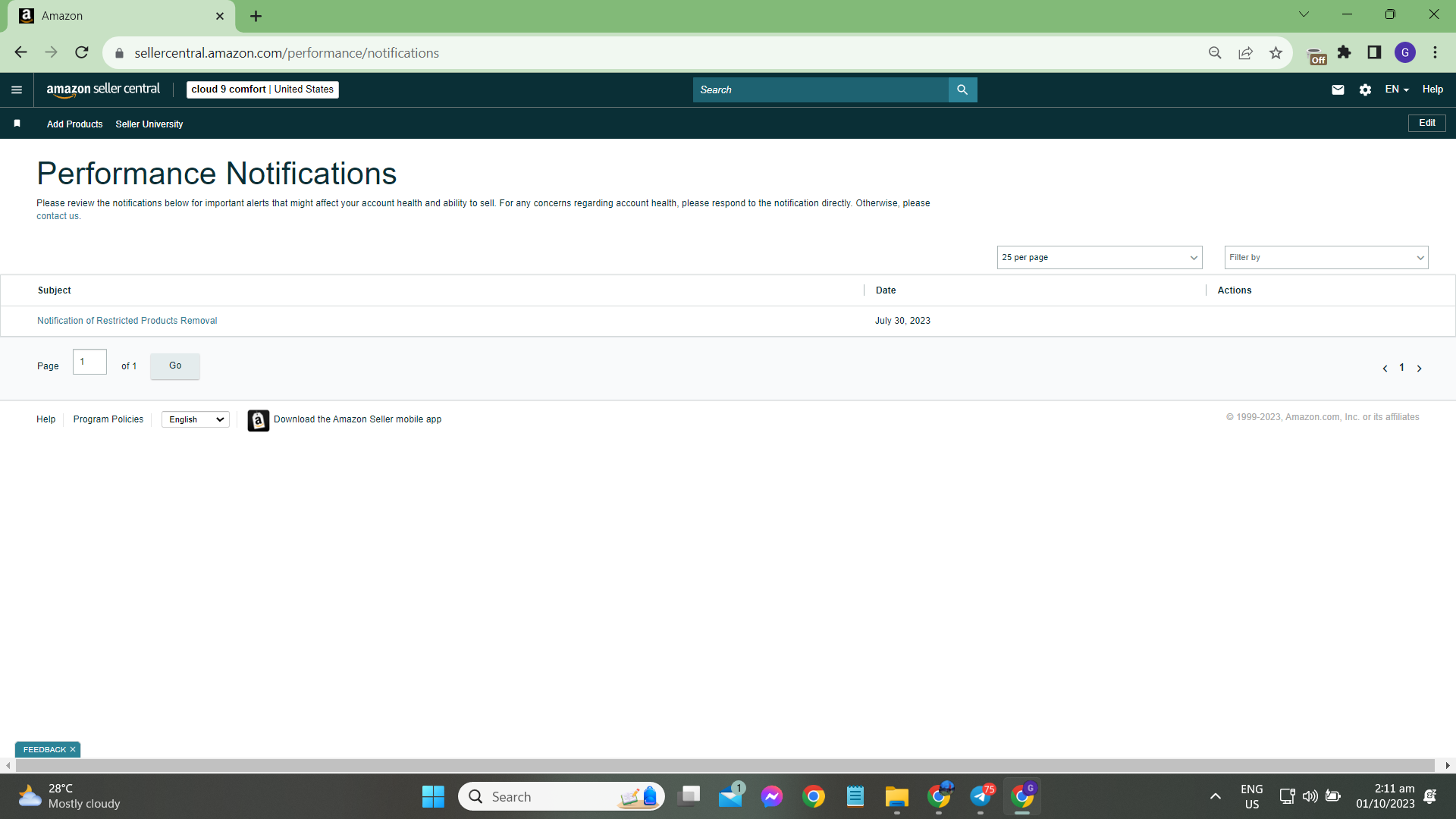Open the volume speaker icon in tray
Viewport: 1456px width, 819px height.
[x=1310, y=796]
